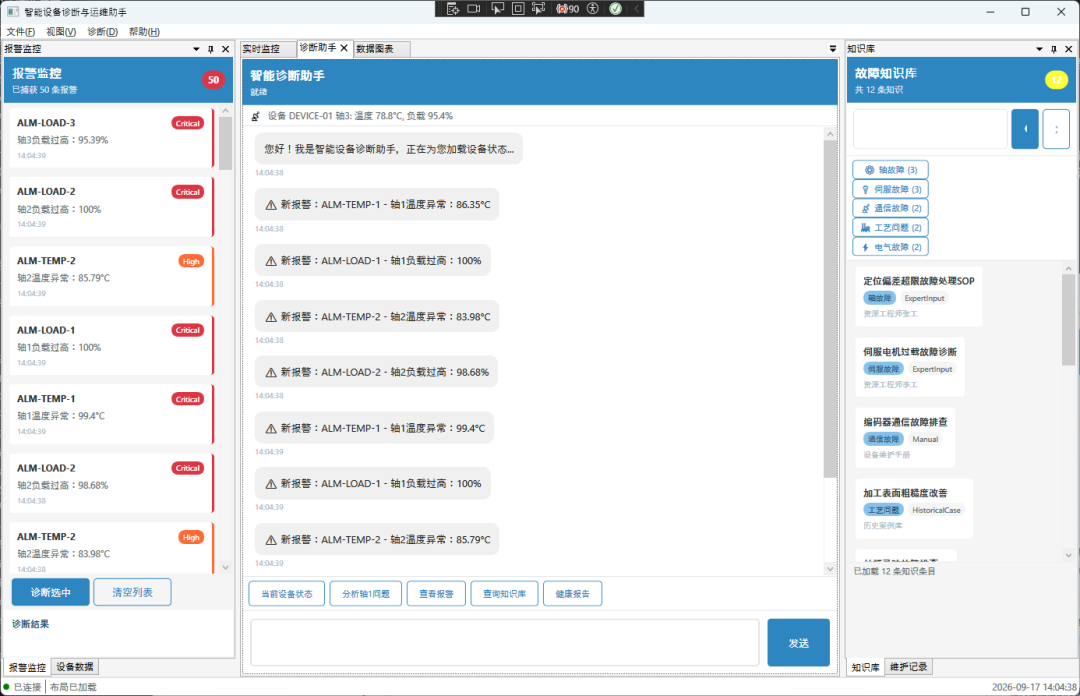Click the 健康报告 quick action

[x=572, y=594]
